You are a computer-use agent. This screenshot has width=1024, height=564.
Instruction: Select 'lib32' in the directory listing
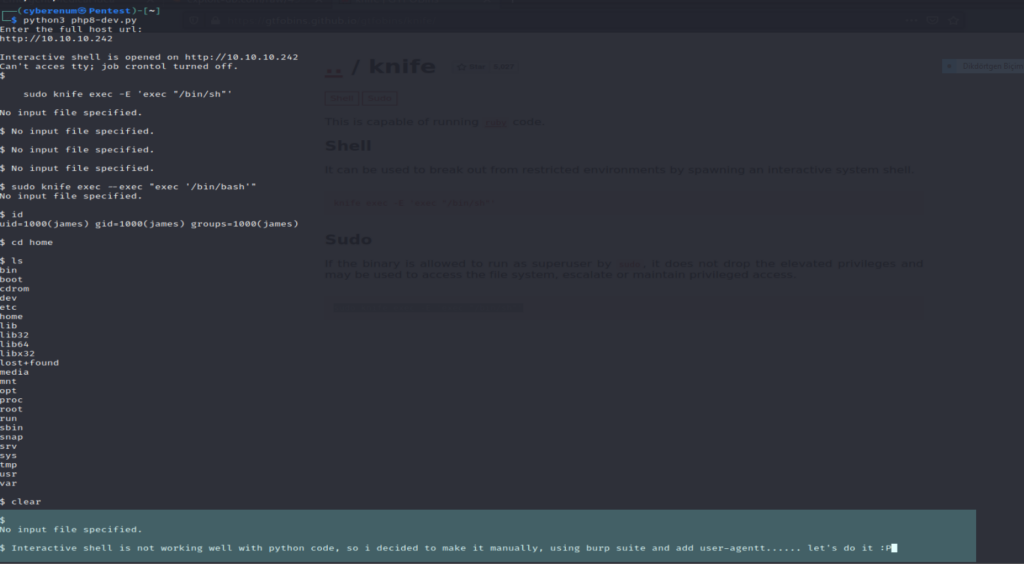14,335
